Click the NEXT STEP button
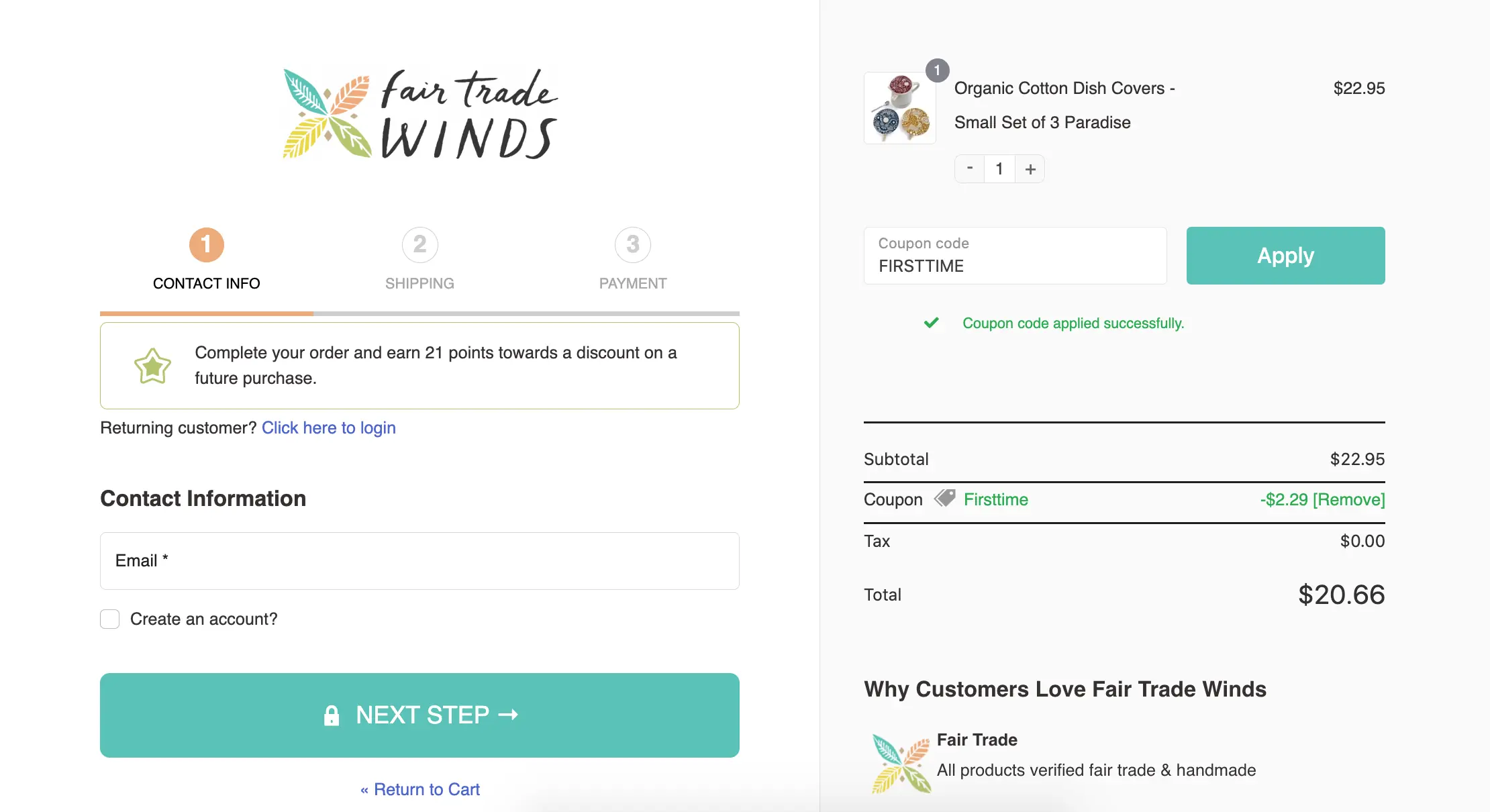This screenshot has width=1490, height=812. [x=419, y=715]
